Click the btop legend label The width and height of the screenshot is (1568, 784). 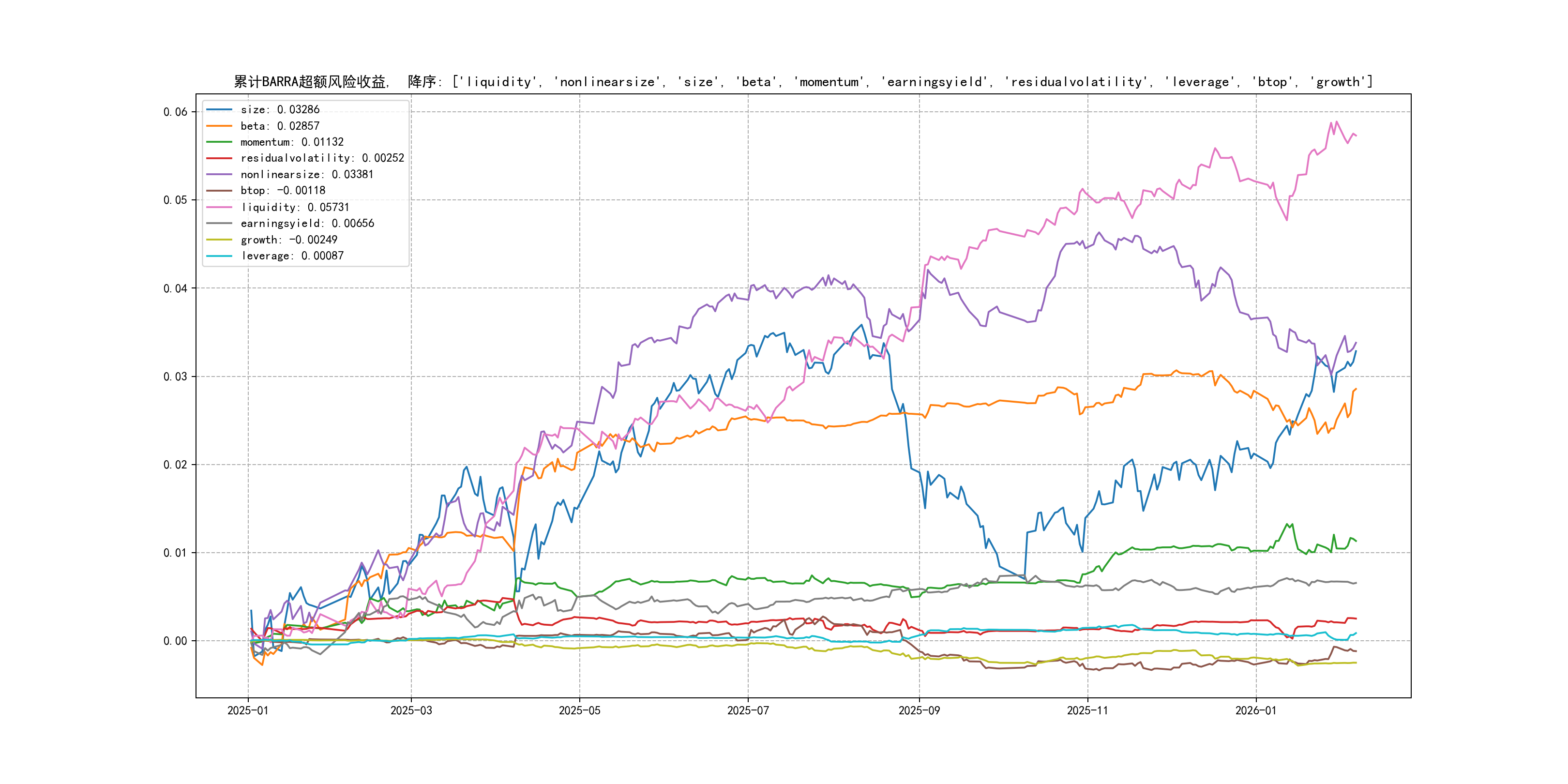coord(283,191)
